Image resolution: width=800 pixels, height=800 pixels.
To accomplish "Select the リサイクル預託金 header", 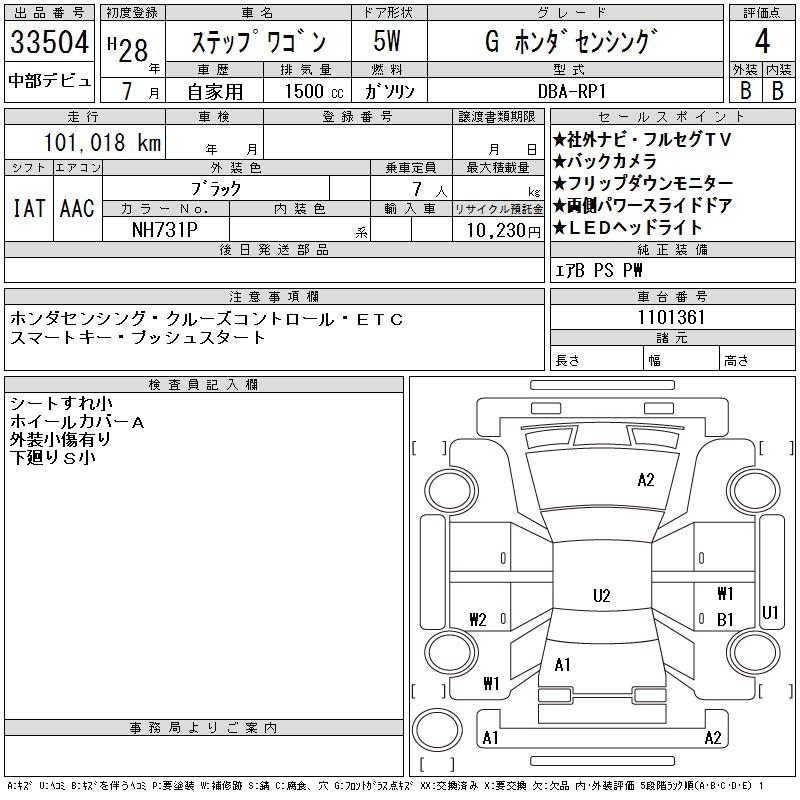I will pos(498,209).
